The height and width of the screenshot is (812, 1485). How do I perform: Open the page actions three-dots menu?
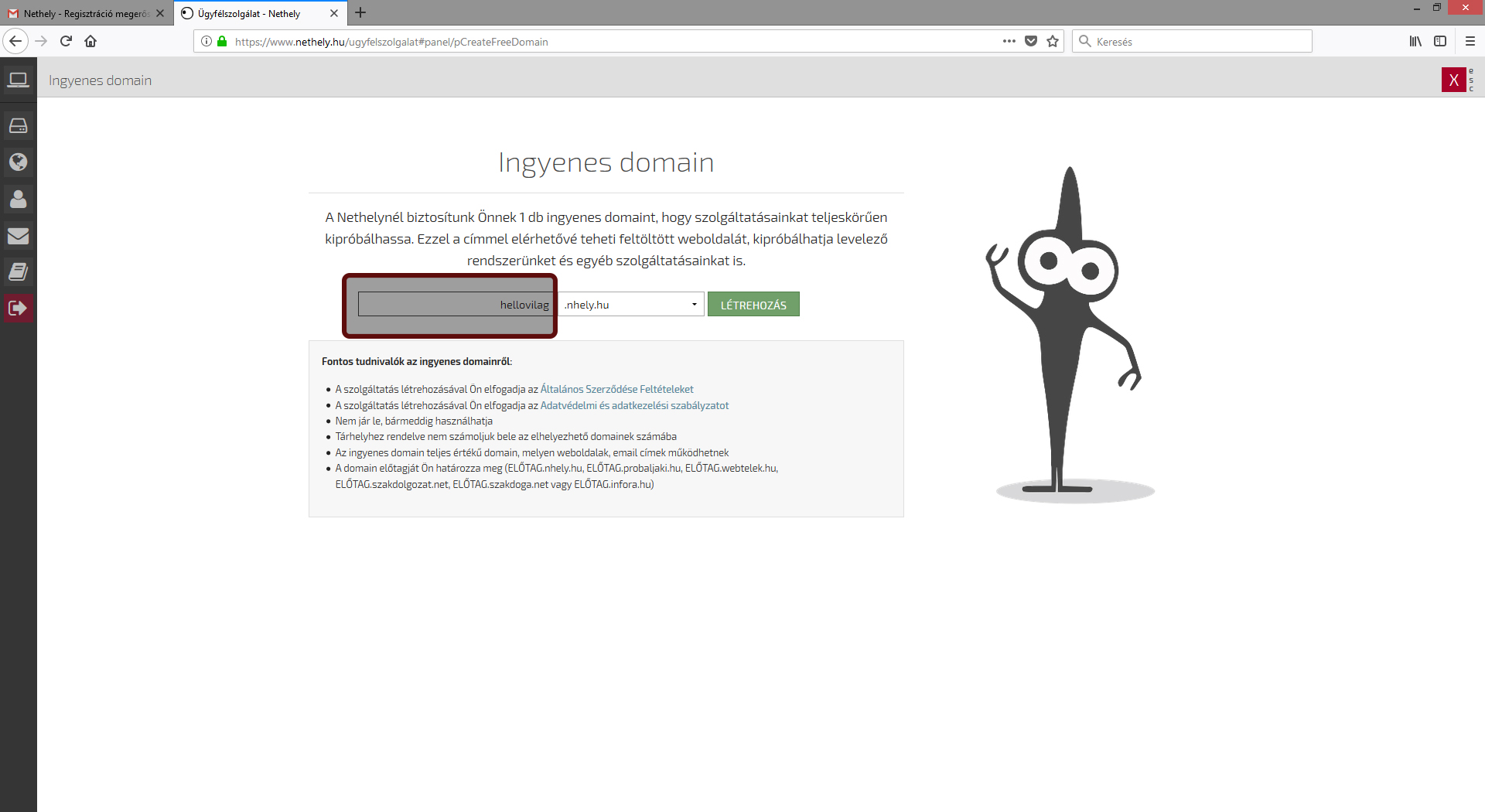[x=1009, y=42]
